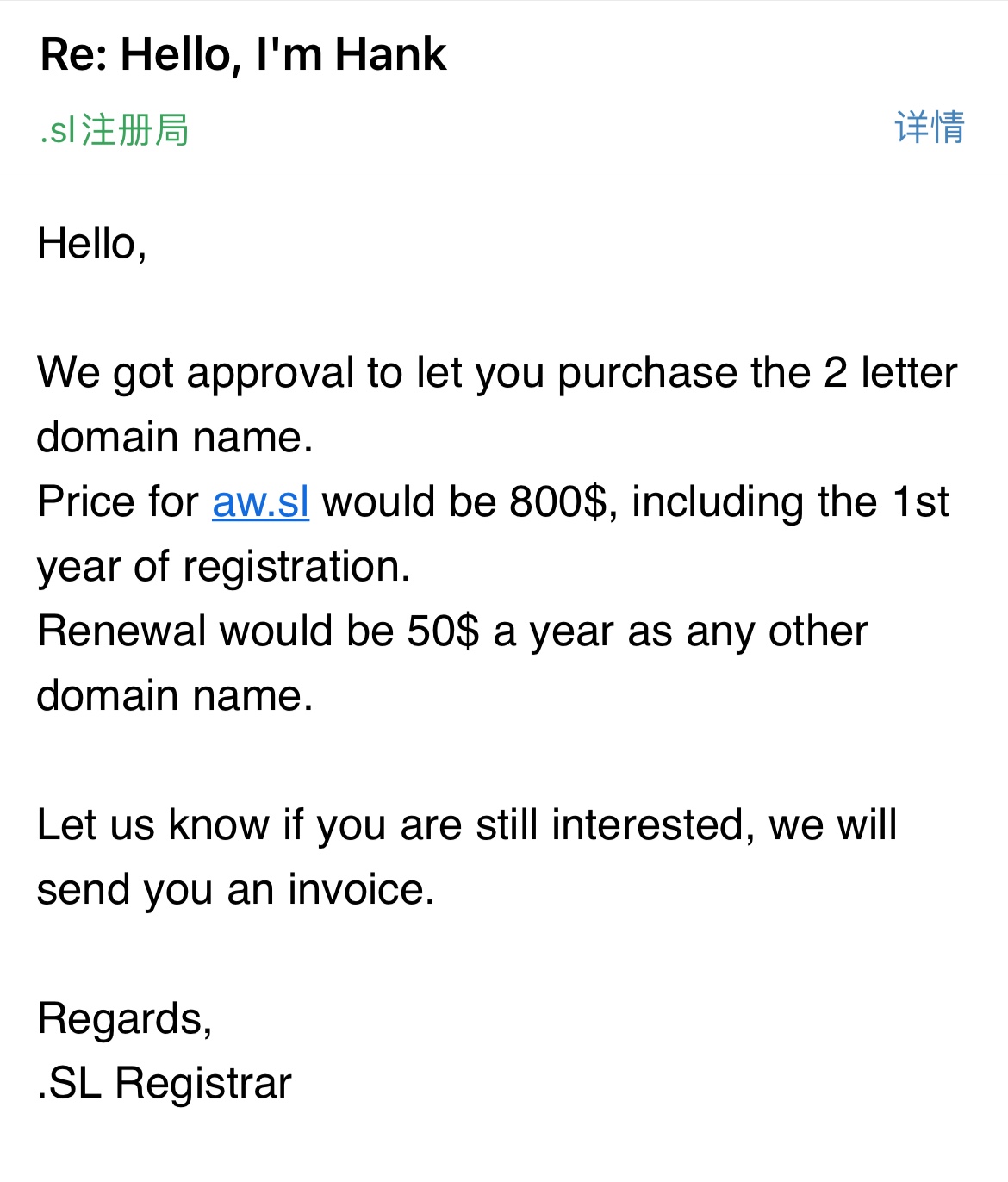This screenshot has height=1182, width=1008.
Task: Open the 详情 details link
Action: click(929, 128)
